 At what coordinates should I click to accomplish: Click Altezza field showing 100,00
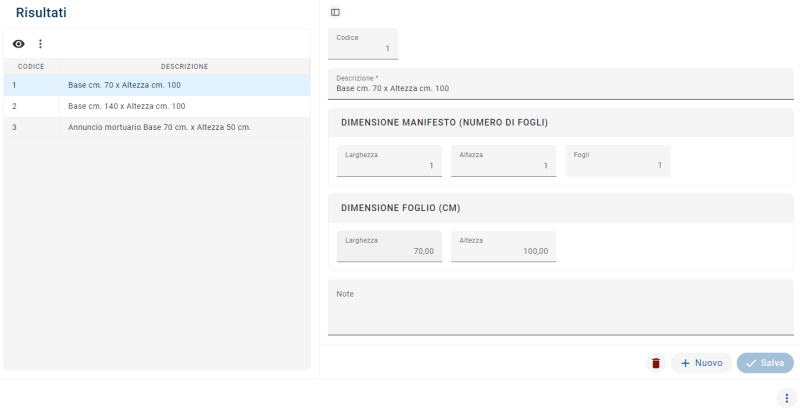(x=503, y=247)
